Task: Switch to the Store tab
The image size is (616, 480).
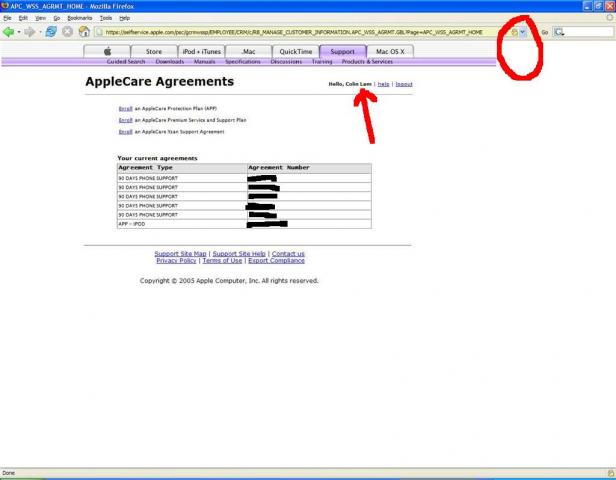Action: [154, 51]
